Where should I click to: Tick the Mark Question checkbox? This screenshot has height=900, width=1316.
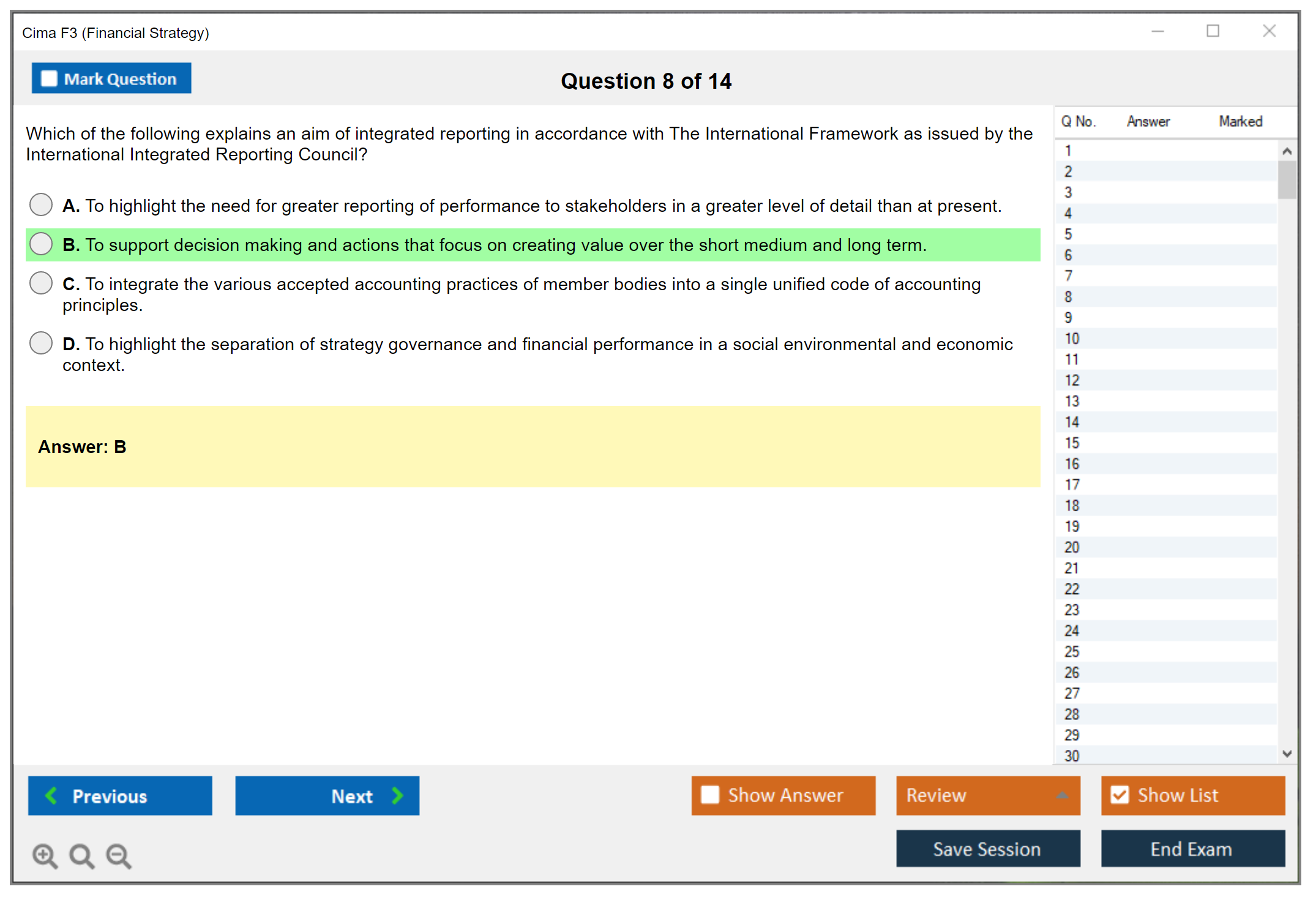(49, 78)
